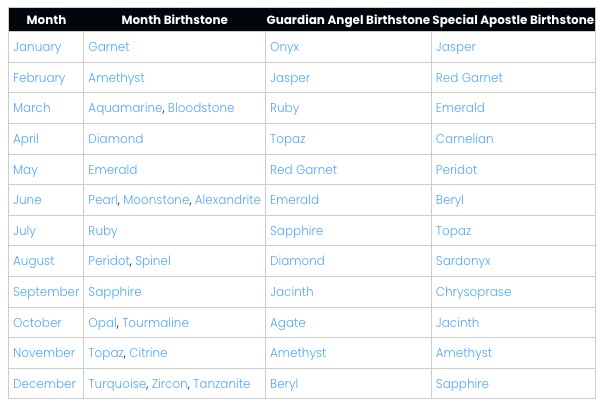The height and width of the screenshot is (413, 601).
Task: Click the Alexandrite gemstone link
Action: [228, 200]
